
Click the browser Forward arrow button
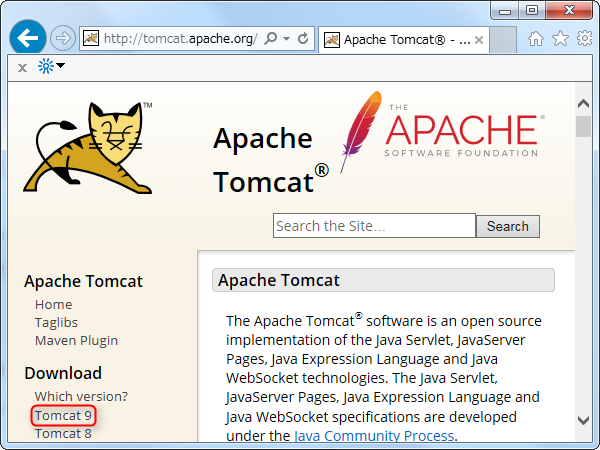click(x=63, y=38)
